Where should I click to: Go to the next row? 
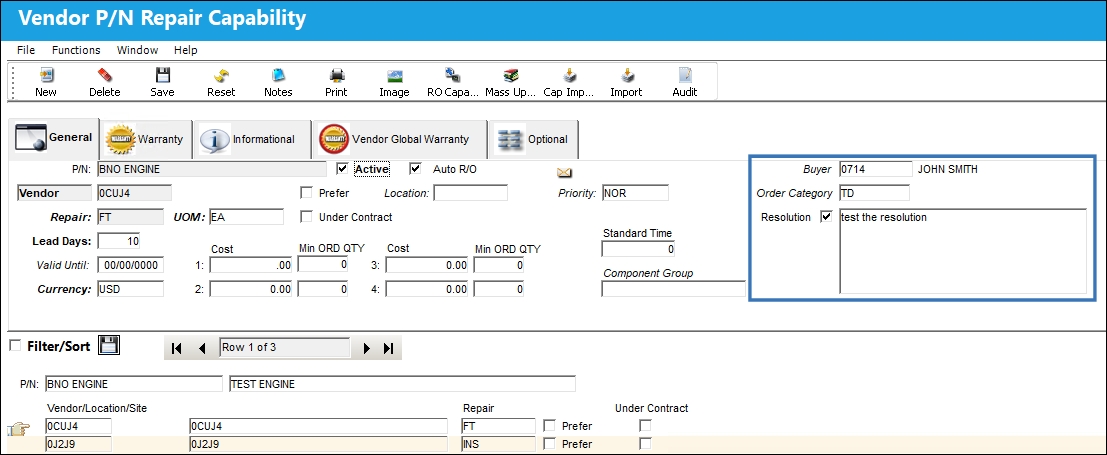tap(366, 348)
